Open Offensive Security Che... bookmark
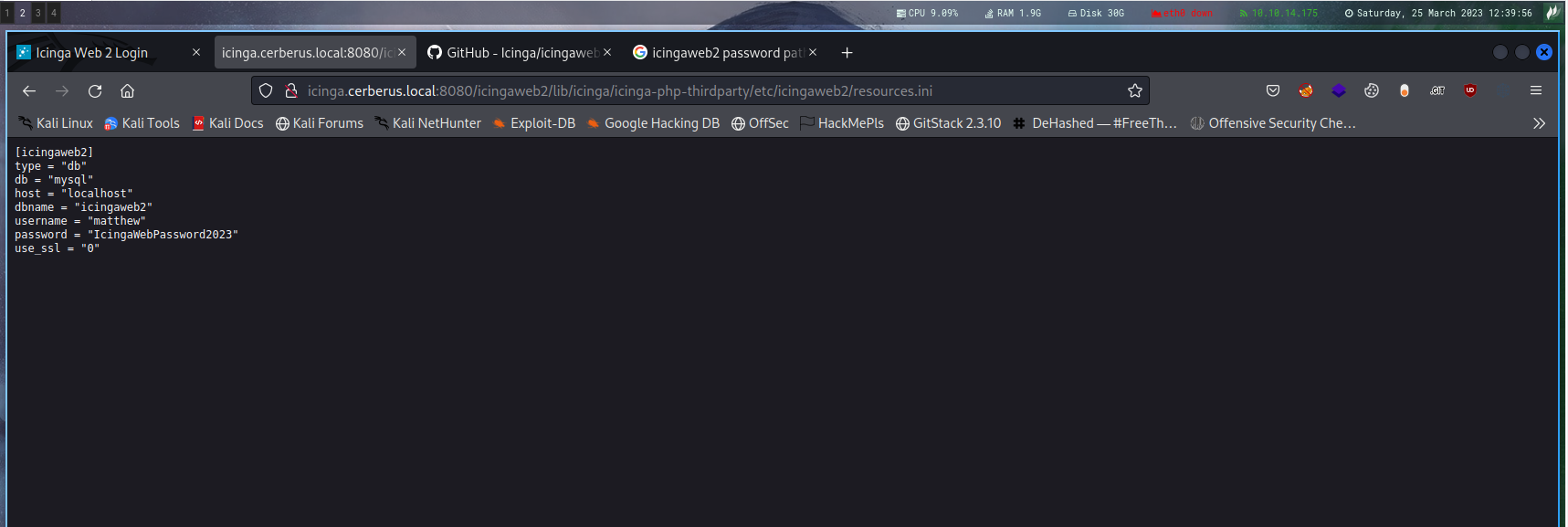Viewport: 1568px width, 527px height. coord(1272,123)
